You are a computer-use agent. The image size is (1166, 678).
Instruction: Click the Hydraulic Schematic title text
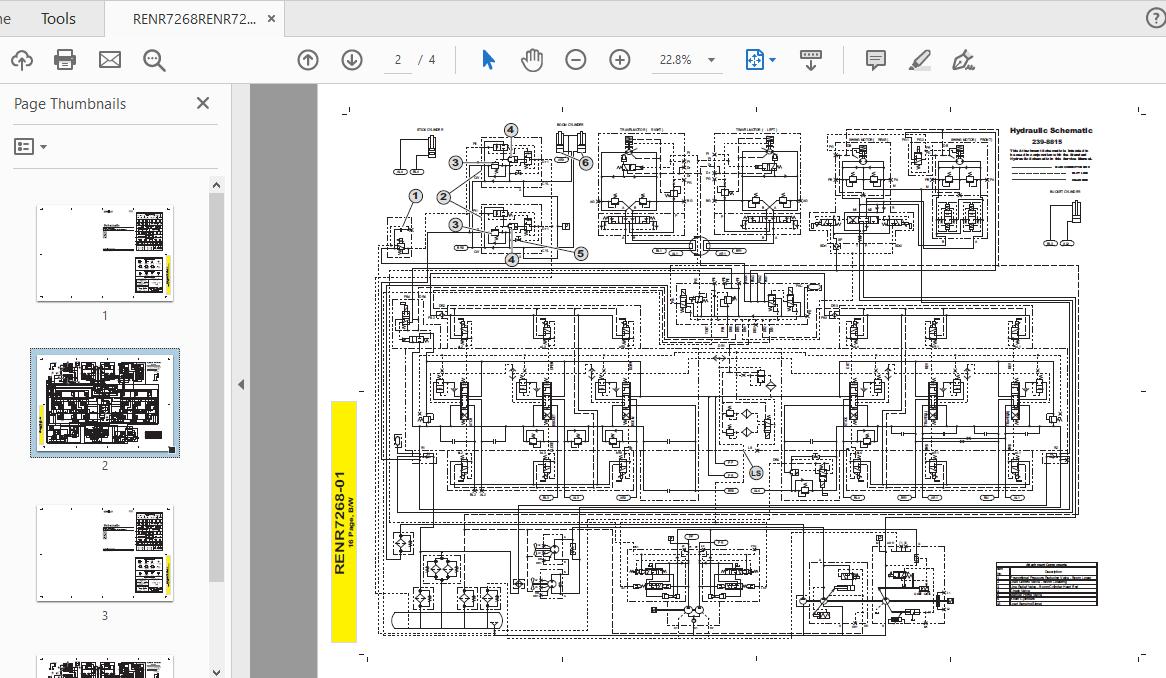point(1051,130)
